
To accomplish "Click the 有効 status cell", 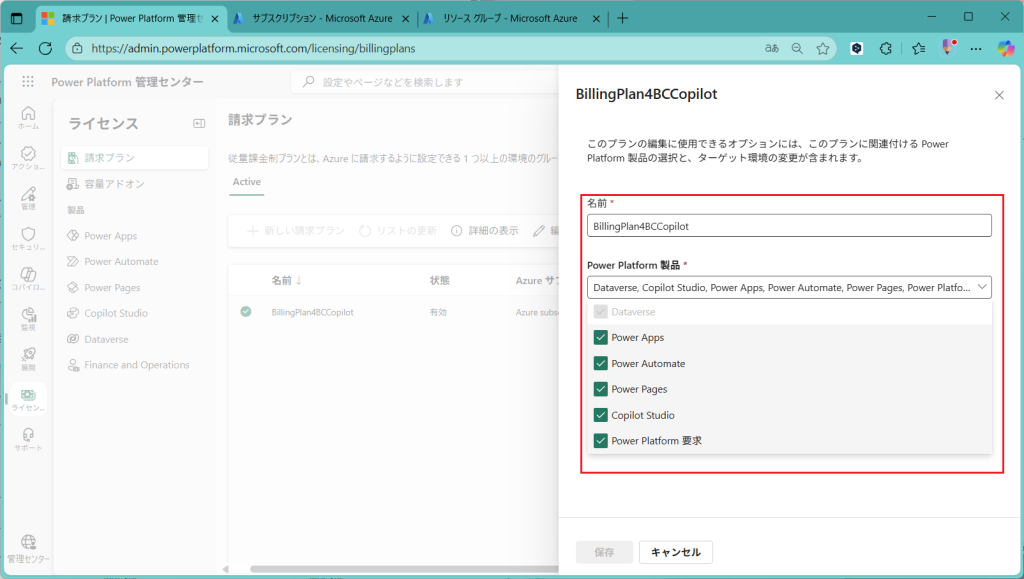I will click(438, 313).
